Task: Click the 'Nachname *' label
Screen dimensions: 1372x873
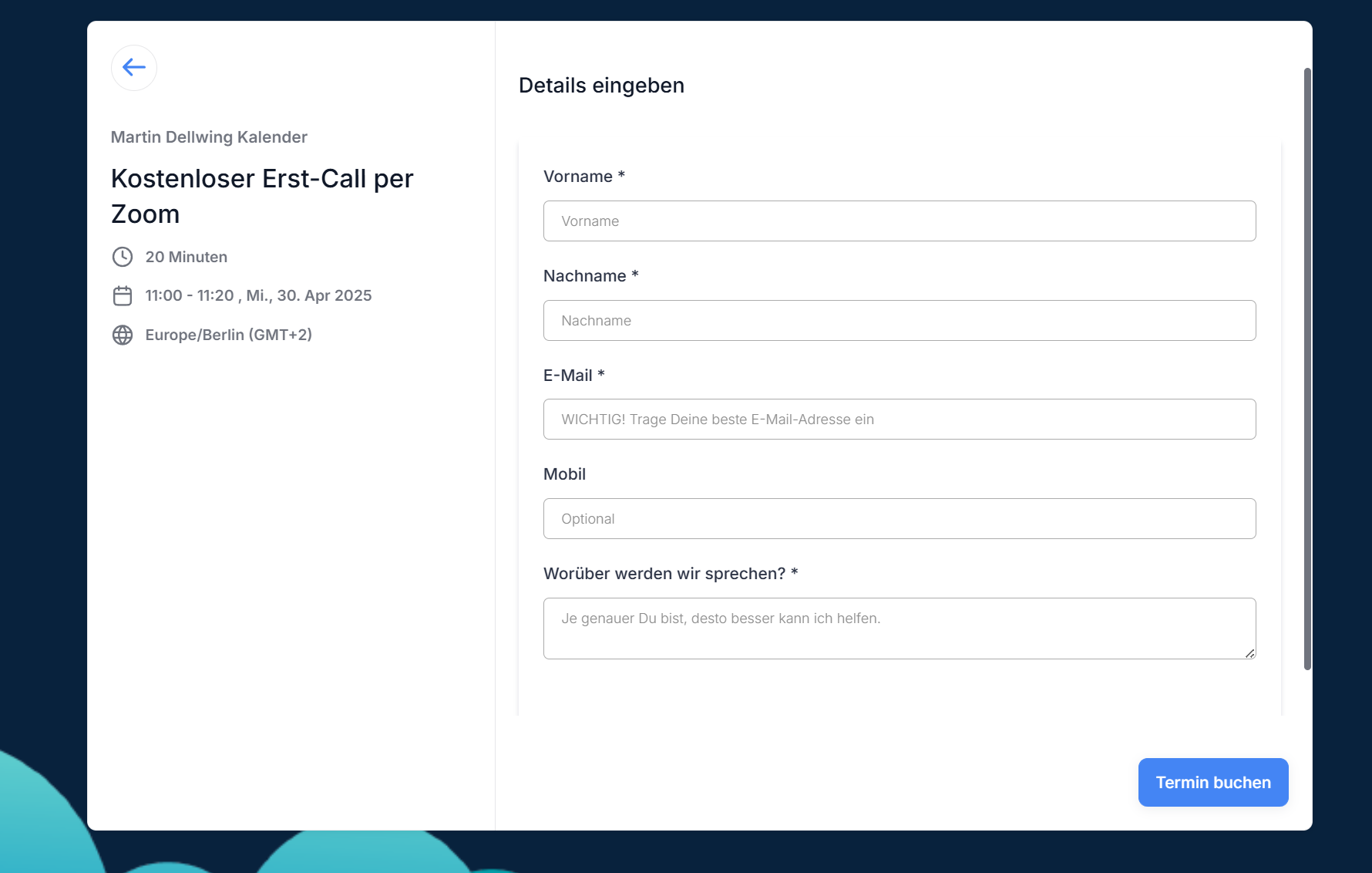Action: coord(591,276)
